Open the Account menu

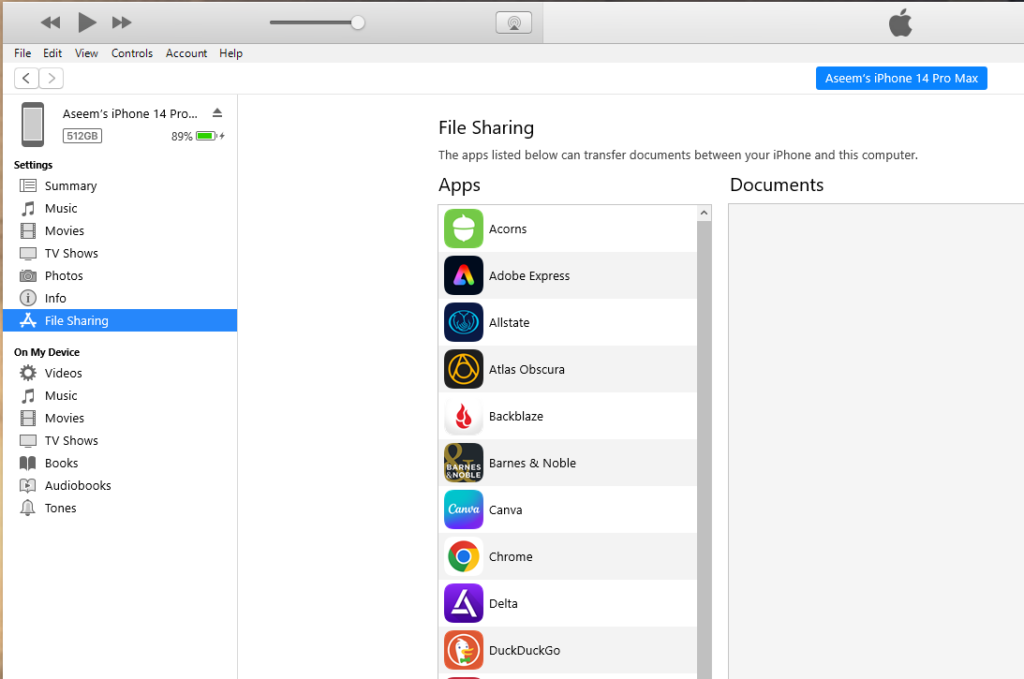186,54
